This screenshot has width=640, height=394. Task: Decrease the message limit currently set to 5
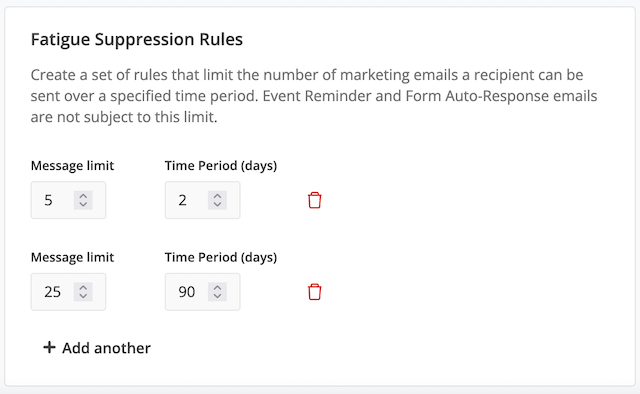[x=83, y=205]
